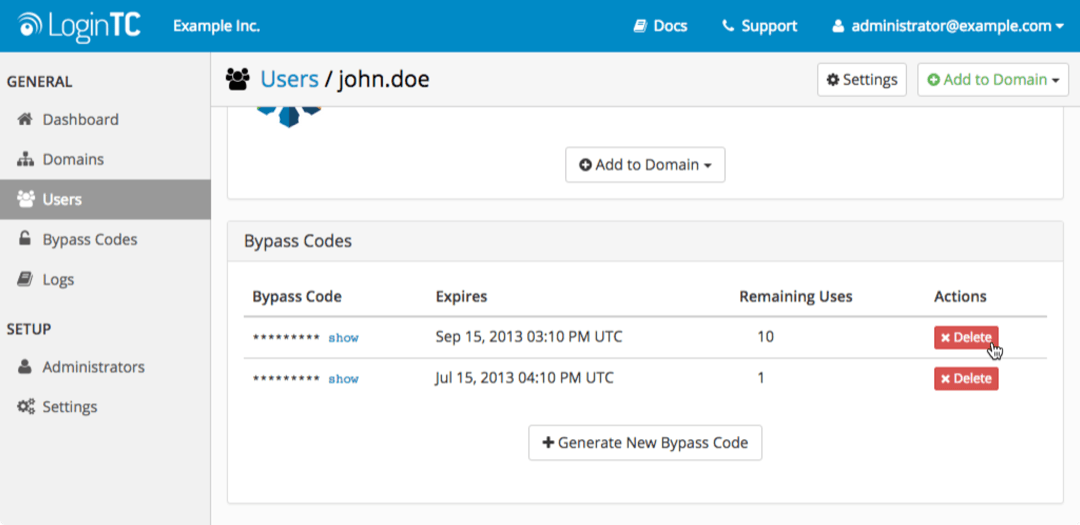Click the Jul 15, 2013 04:10 PM UTC cell

525,378
